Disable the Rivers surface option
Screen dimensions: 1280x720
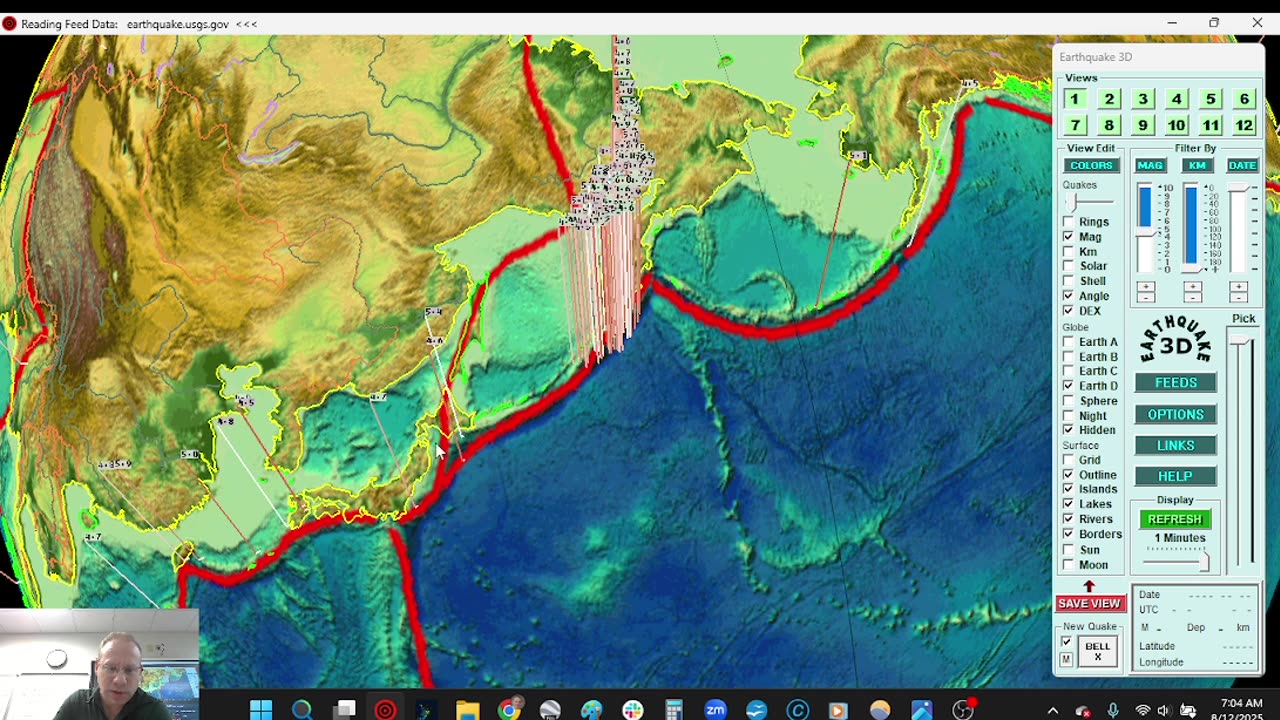pyautogui.click(x=1068, y=519)
